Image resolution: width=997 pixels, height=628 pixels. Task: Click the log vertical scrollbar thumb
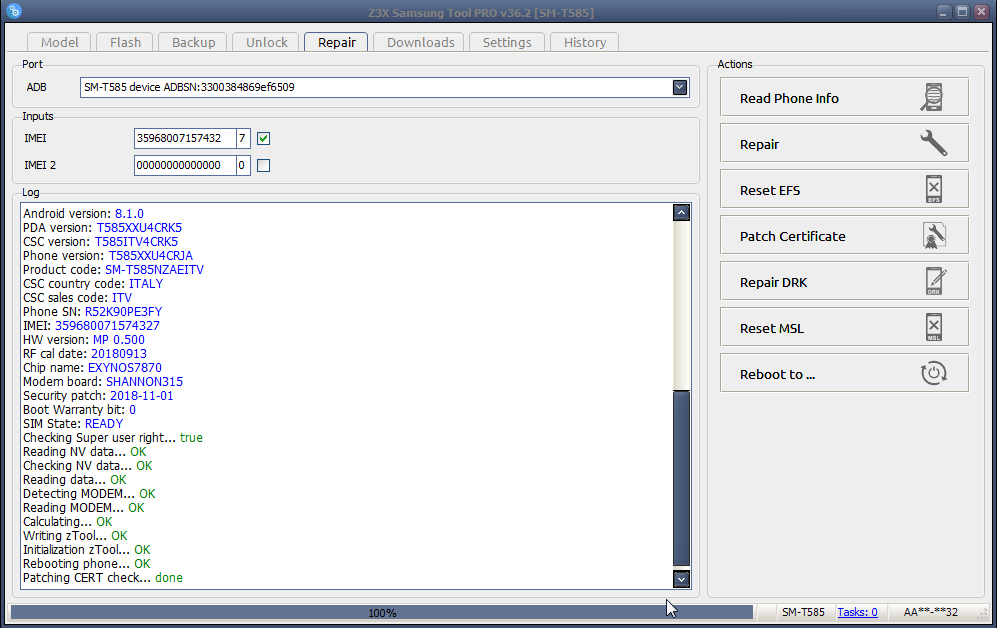click(x=681, y=478)
